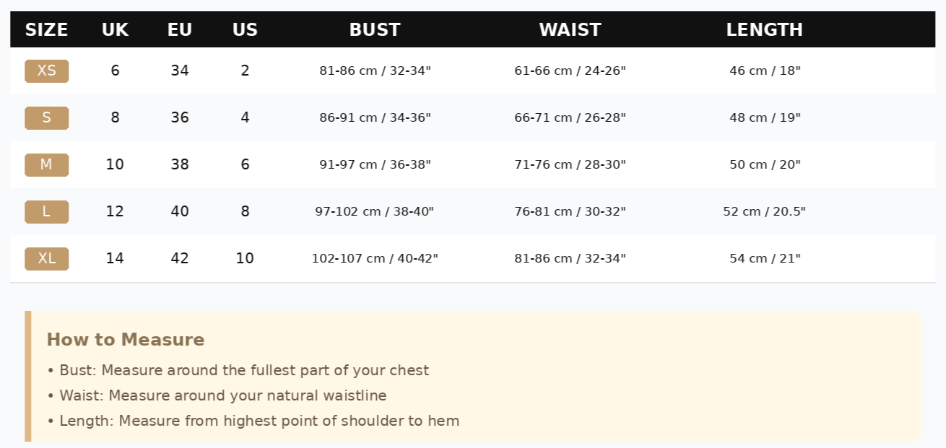Click the How to Measure heading

pos(125,340)
